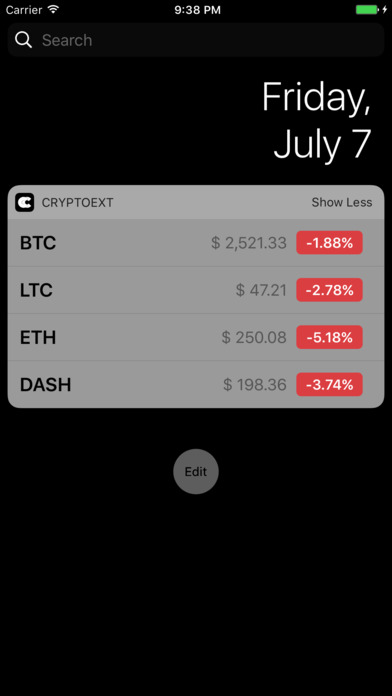
Task: Select the ETH row
Action: [x=196, y=337]
